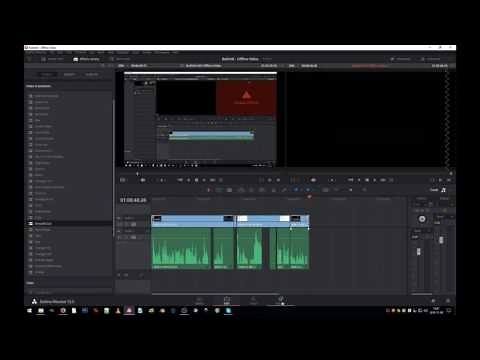The image size is (480, 360).
Task: Switch to the AudioFX effects tab
Action: [92, 74]
